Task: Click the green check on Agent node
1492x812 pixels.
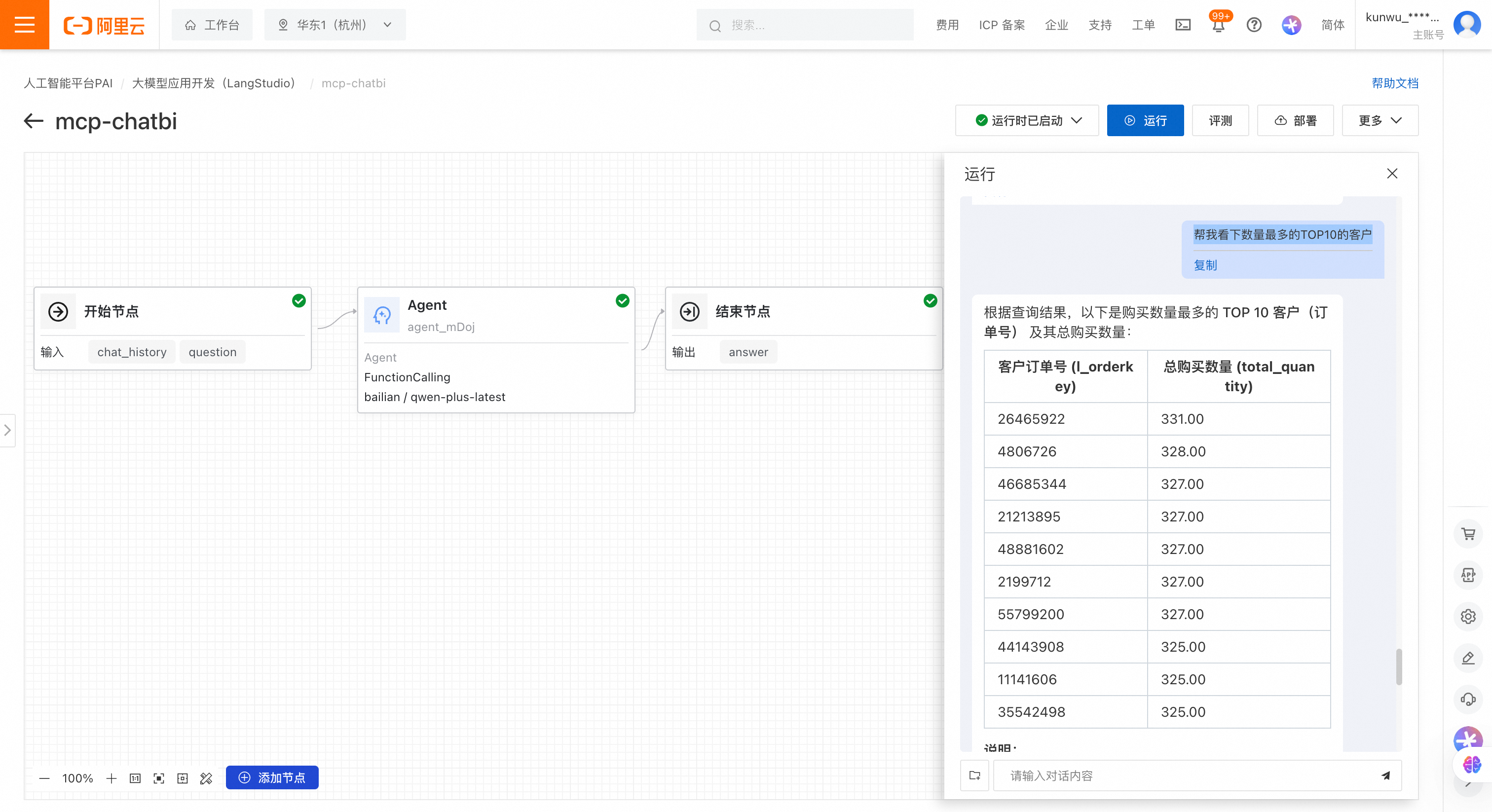Action: (x=622, y=300)
